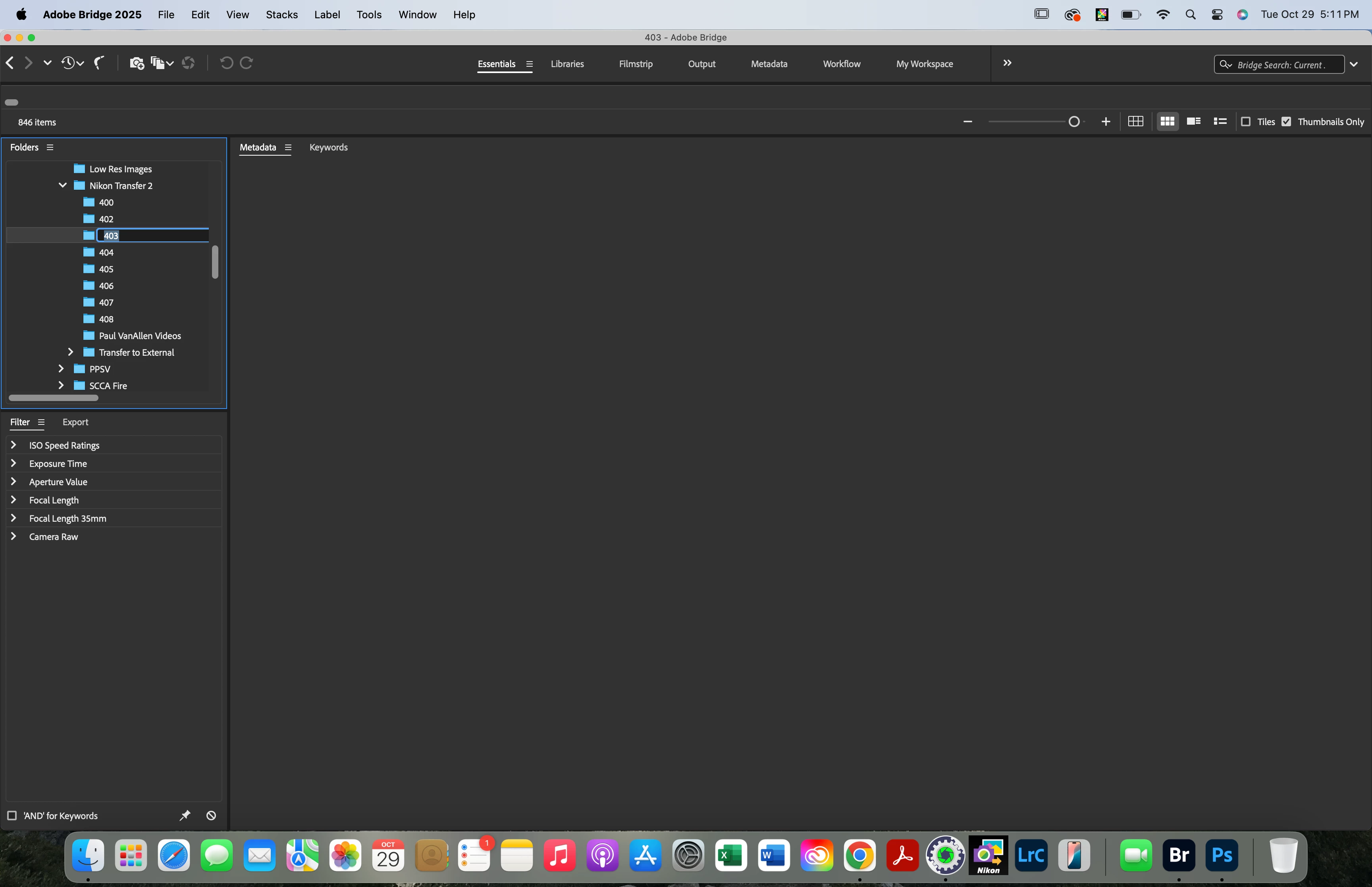Image resolution: width=1372 pixels, height=887 pixels.
Task: Clear filter with the circle-slash icon
Action: pos(211,816)
